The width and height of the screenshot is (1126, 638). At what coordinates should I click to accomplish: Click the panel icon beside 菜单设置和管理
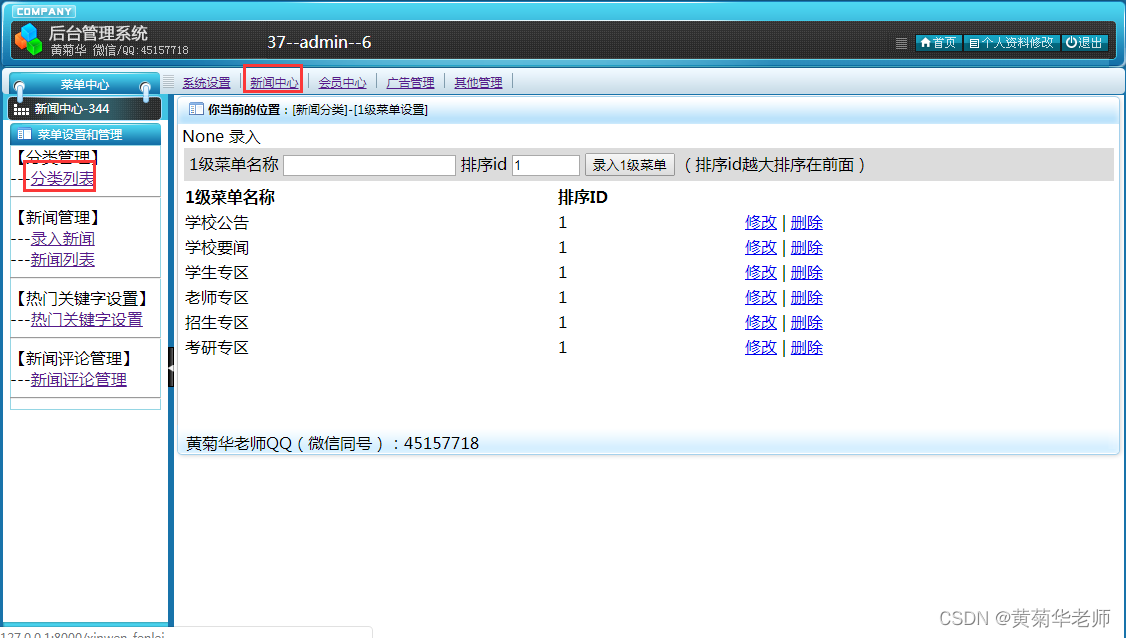pos(23,134)
